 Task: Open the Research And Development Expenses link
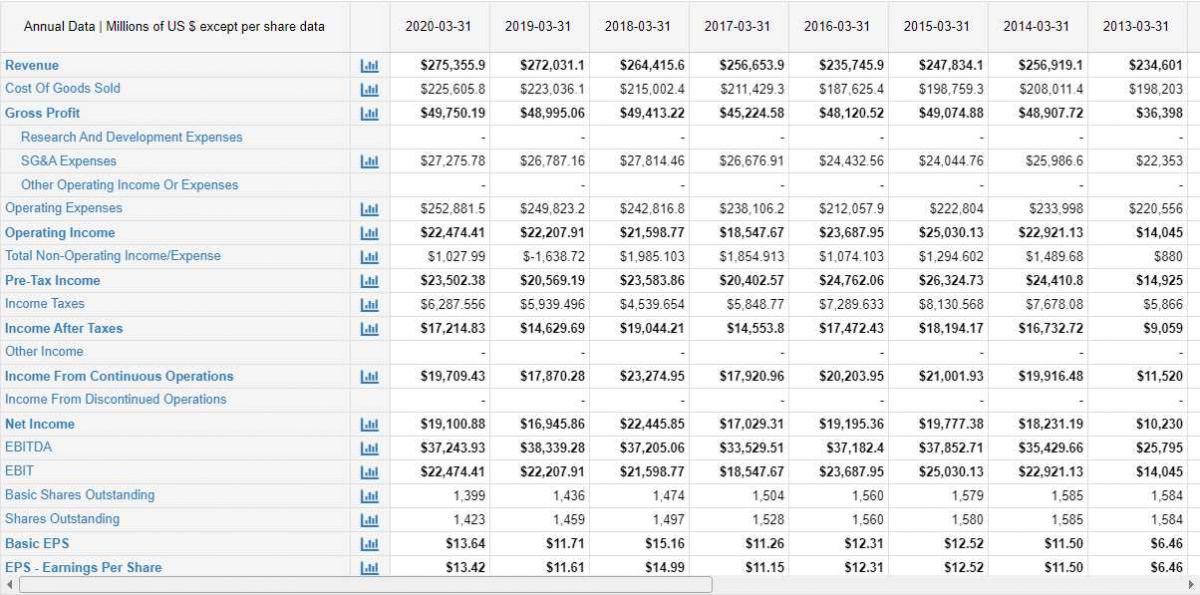pyautogui.click(x=131, y=136)
